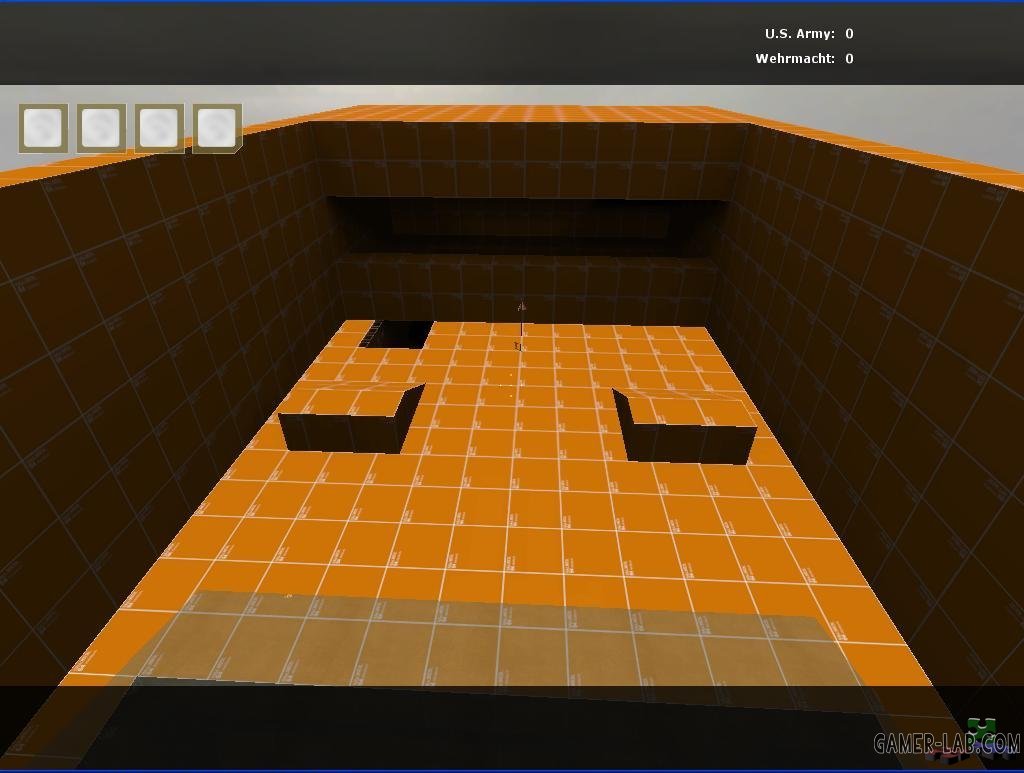Click the translucent tan panel on floor
This screenshot has height=773, width=1024.
[480, 640]
